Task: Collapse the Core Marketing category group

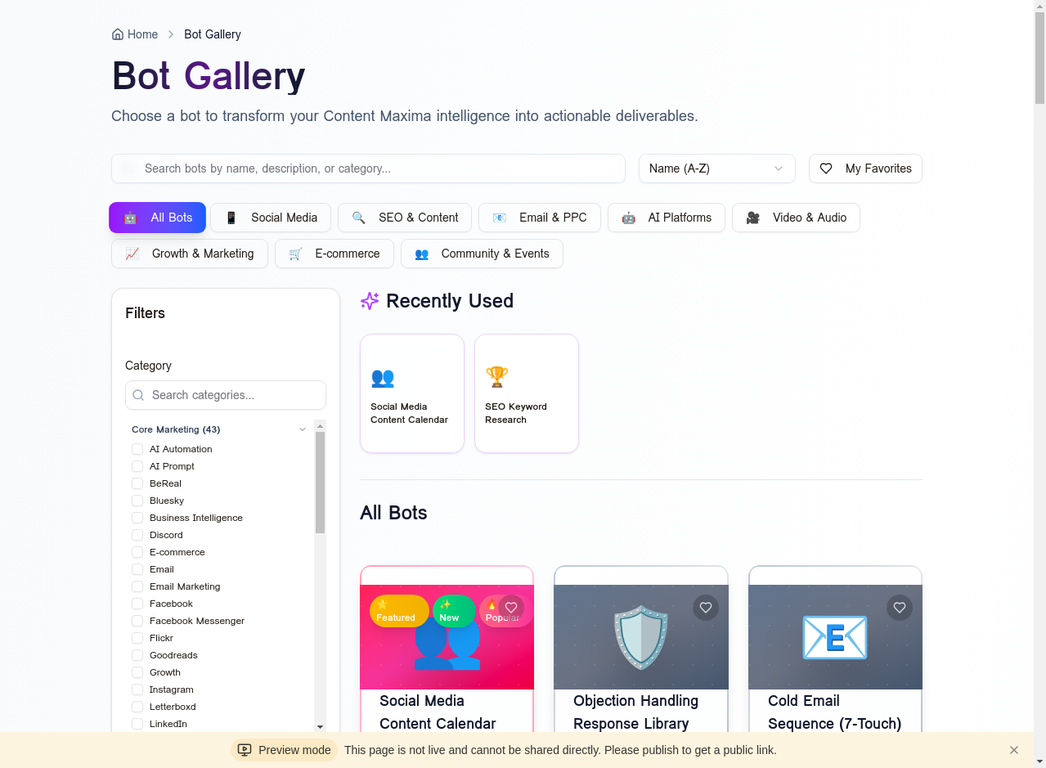Action: pyautogui.click(x=302, y=428)
